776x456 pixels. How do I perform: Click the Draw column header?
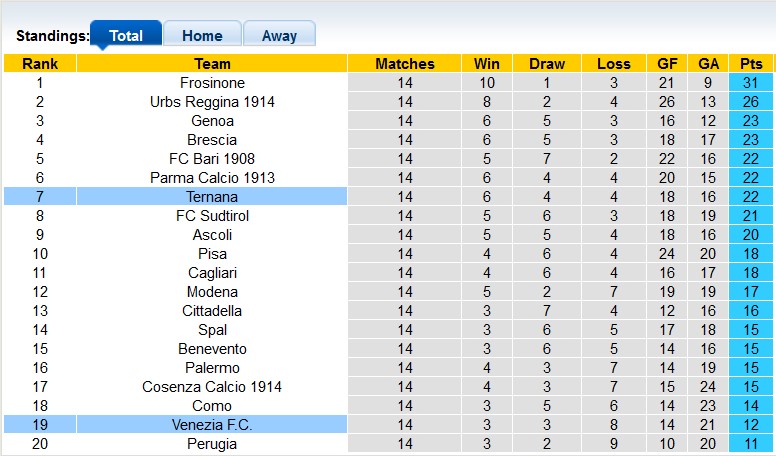[547, 64]
